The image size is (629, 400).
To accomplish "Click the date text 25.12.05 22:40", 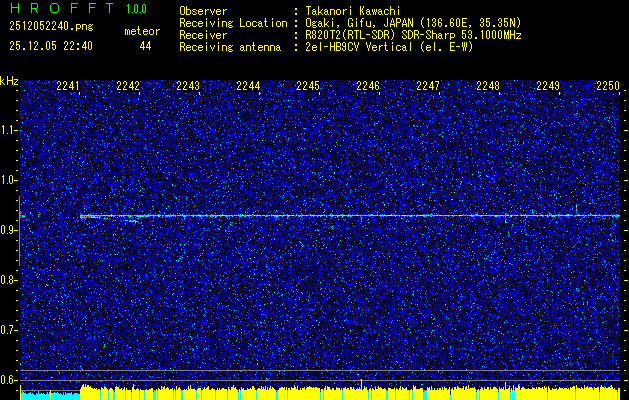I will point(51,46).
